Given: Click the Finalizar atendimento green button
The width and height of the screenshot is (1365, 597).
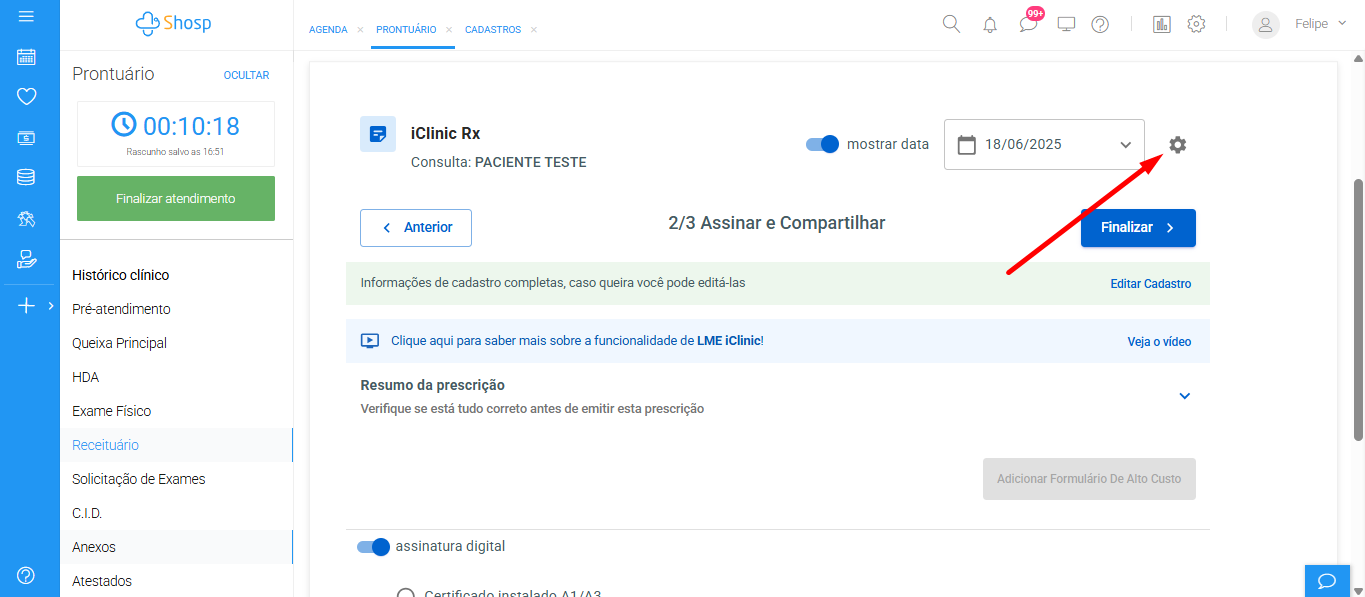Looking at the screenshot, I should [x=176, y=198].
